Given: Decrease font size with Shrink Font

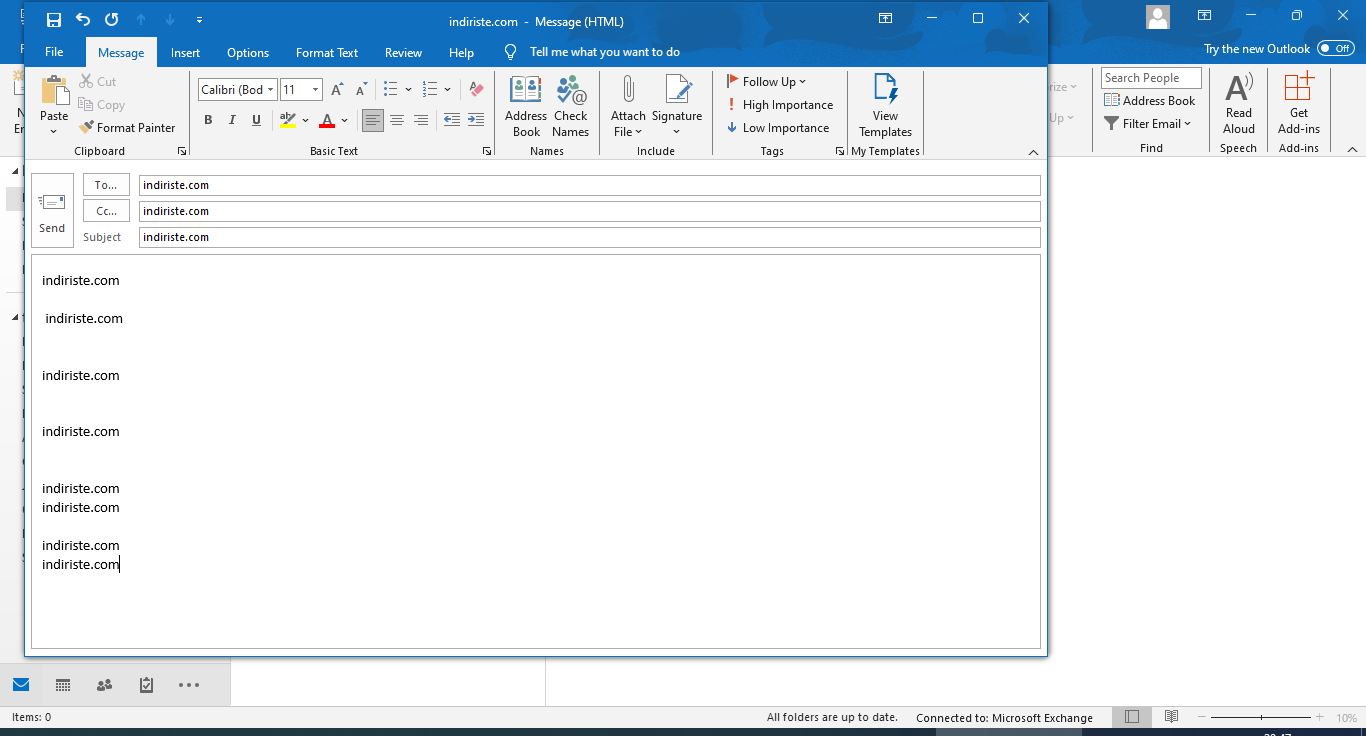Looking at the screenshot, I should [x=361, y=89].
